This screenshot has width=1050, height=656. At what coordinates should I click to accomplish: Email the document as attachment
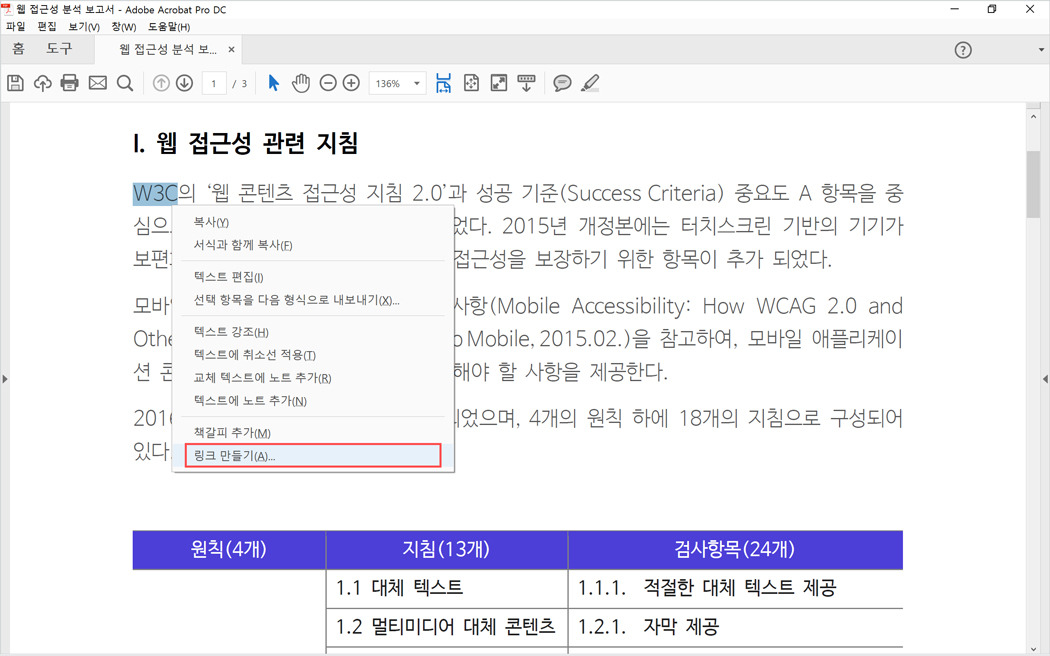96,83
